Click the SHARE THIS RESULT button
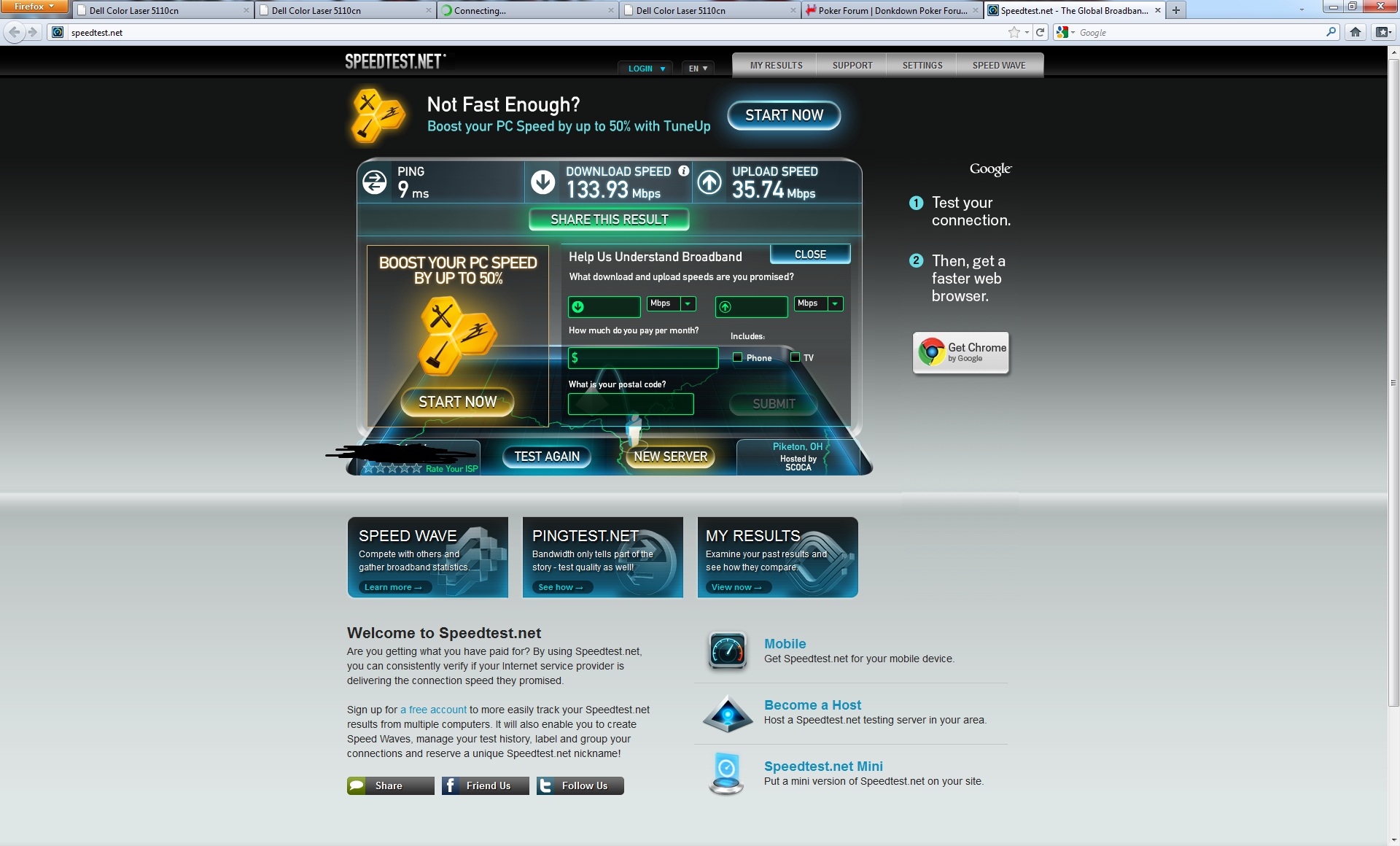Screen dimensions: 1400x846 coord(609,220)
